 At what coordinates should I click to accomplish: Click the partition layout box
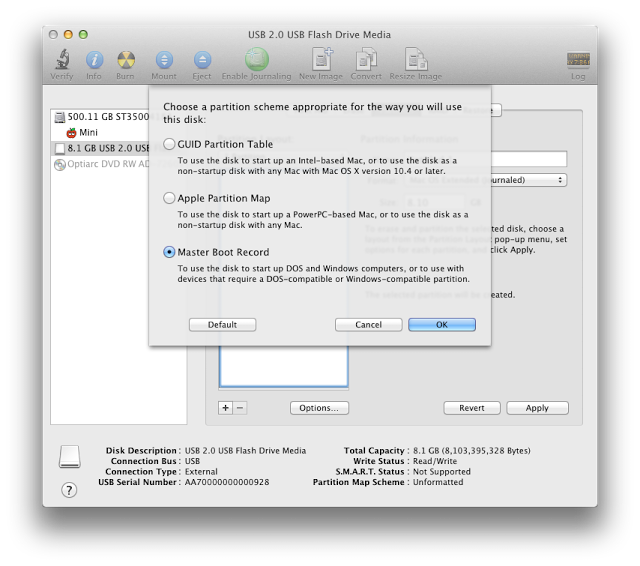pyautogui.click(x=284, y=366)
